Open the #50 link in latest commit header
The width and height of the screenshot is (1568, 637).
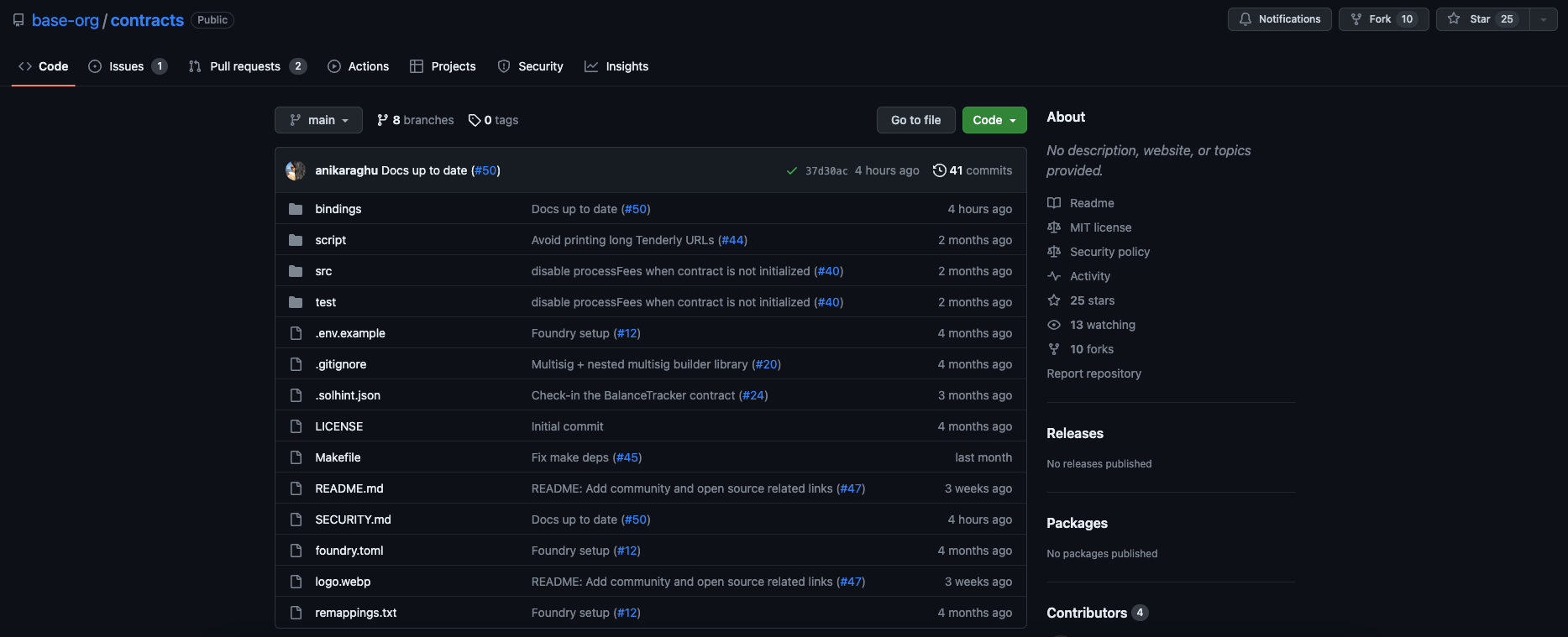click(x=485, y=170)
